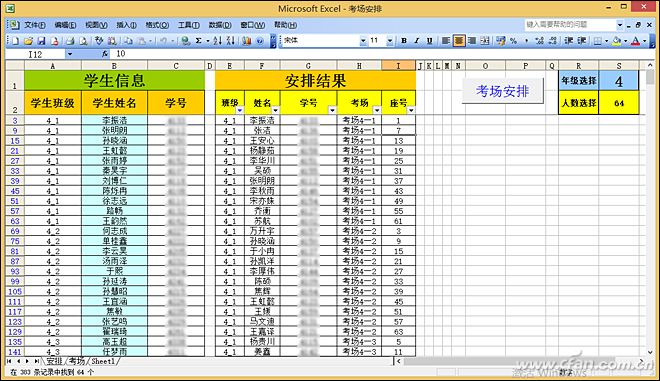660x381 pixels.
Task: Select column G header
Action: pyautogui.click(x=308, y=66)
